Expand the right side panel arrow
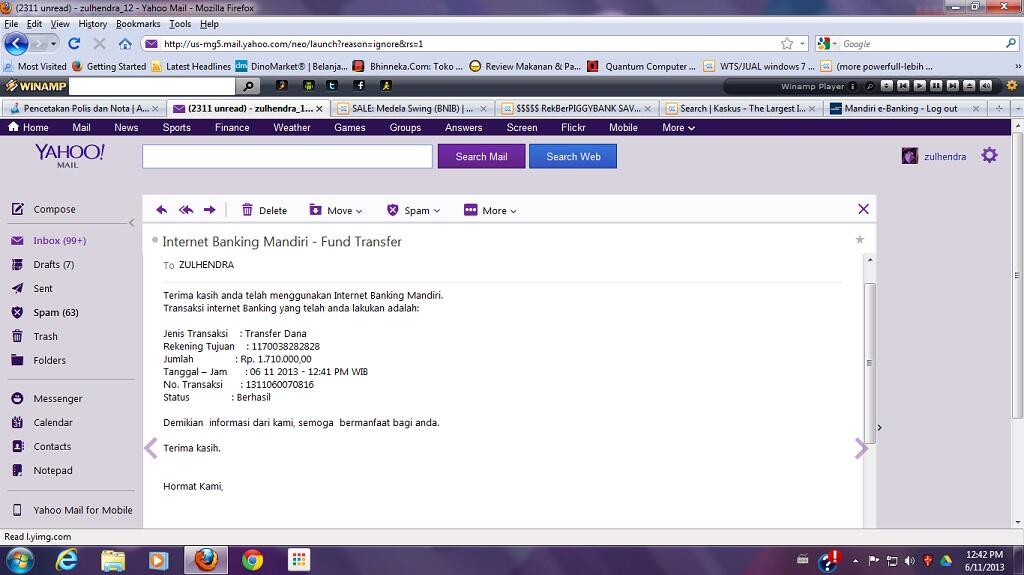 pyautogui.click(x=880, y=427)
